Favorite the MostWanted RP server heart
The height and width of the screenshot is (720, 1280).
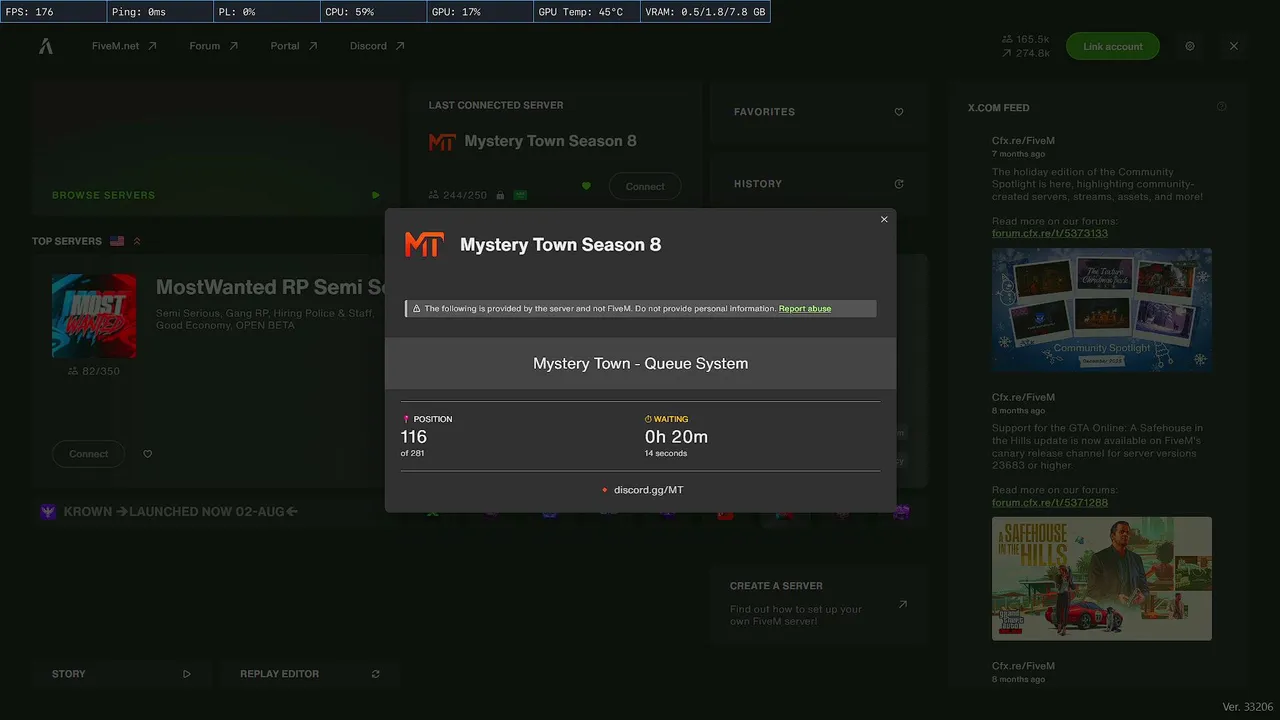148,454
